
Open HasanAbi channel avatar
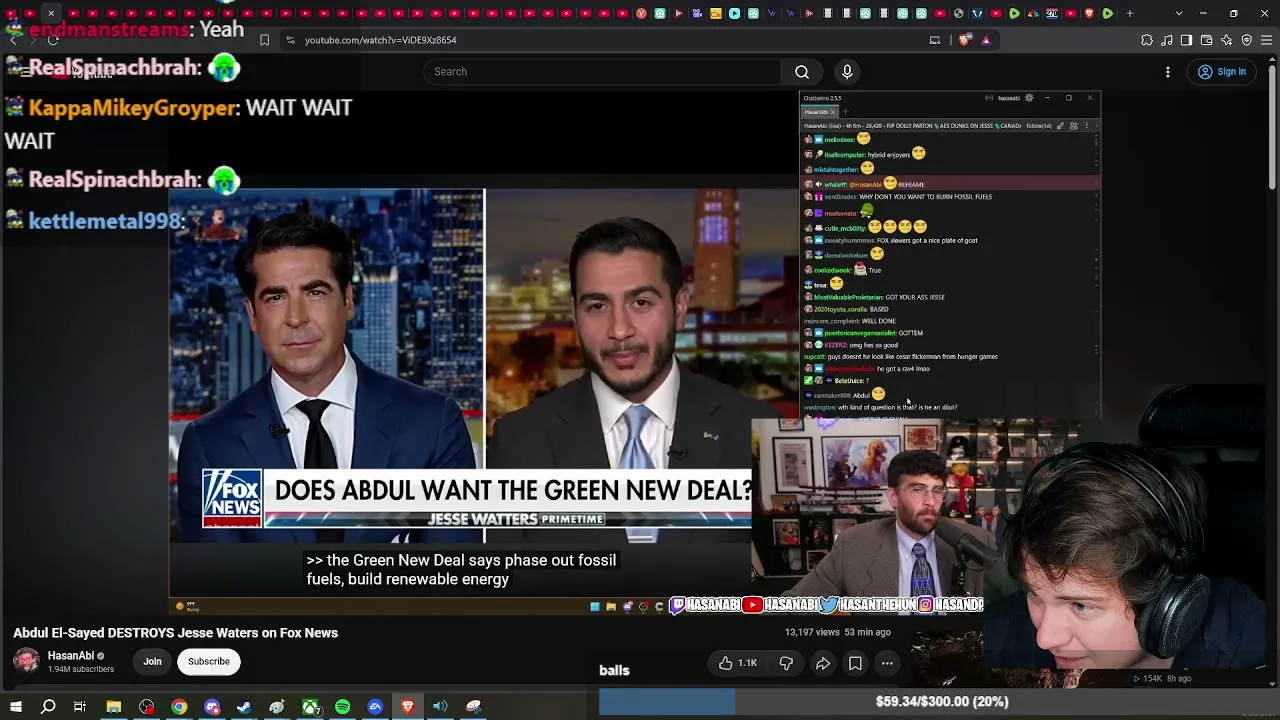click(26, 661)
